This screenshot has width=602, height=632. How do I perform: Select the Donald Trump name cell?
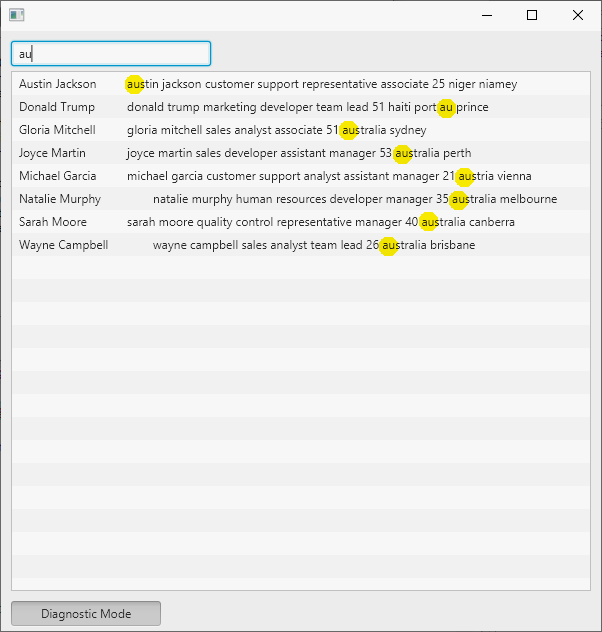(x=57, y=107)
